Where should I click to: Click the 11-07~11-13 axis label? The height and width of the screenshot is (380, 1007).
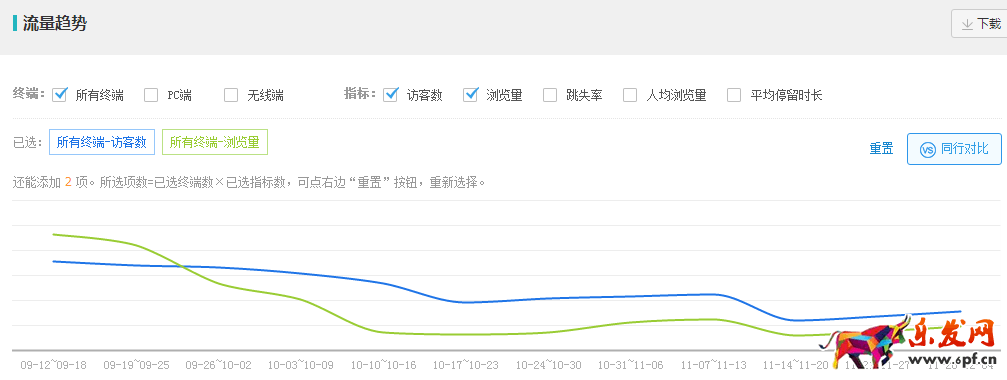[714, 365]
